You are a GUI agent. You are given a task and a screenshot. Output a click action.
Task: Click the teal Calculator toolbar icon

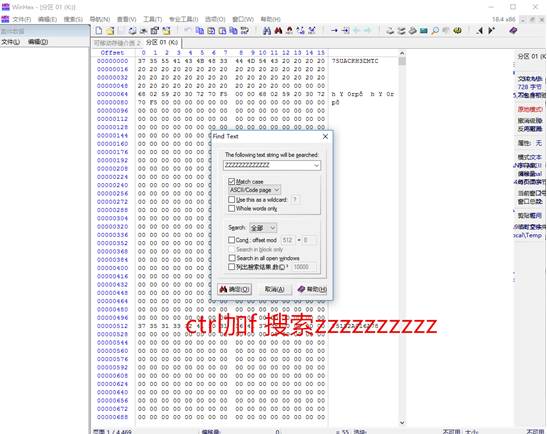coord(424,31)
